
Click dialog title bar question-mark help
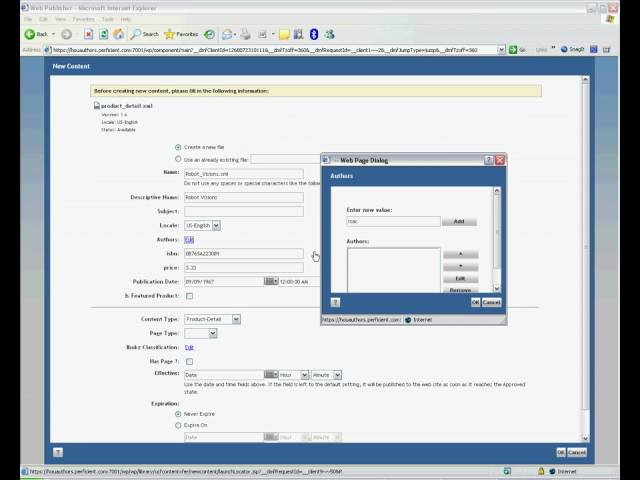(x=488, y=160)
